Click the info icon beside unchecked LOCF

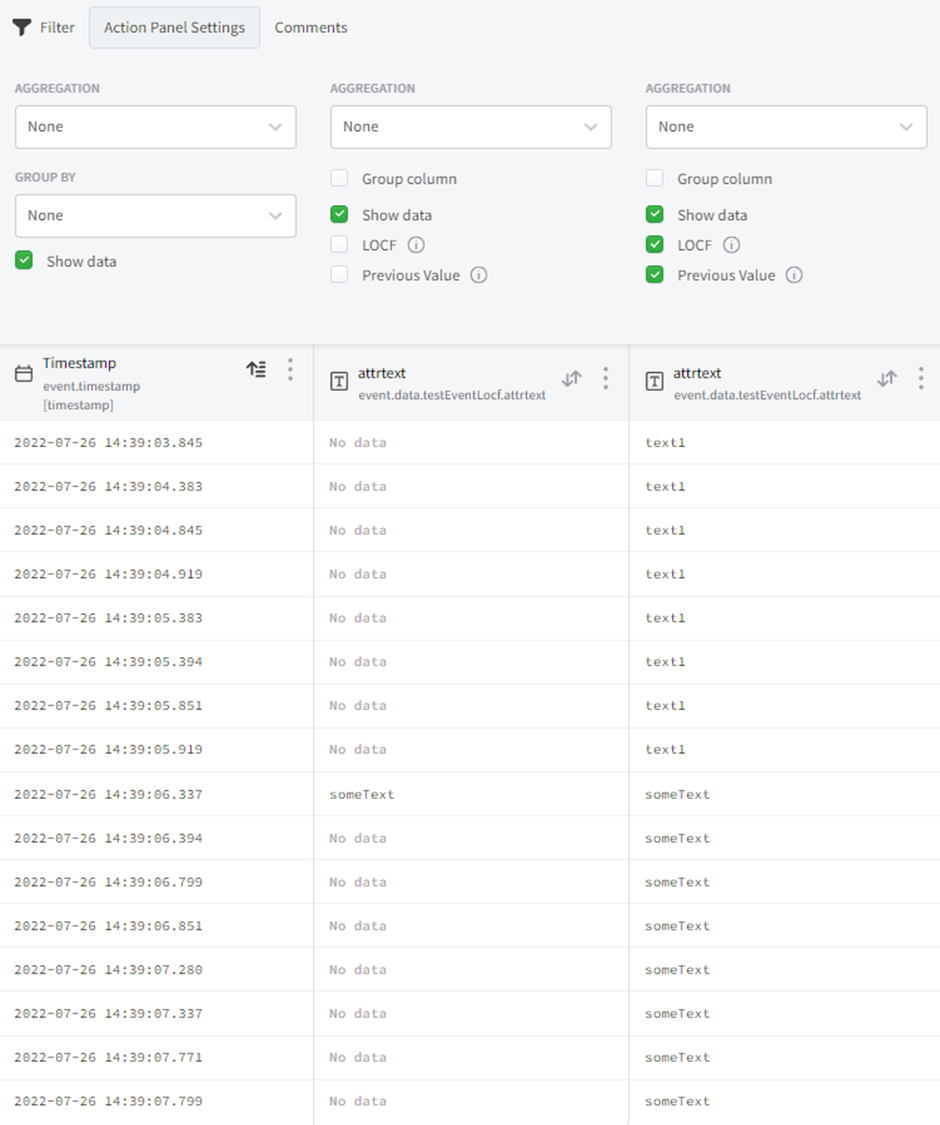coord(416,245)
